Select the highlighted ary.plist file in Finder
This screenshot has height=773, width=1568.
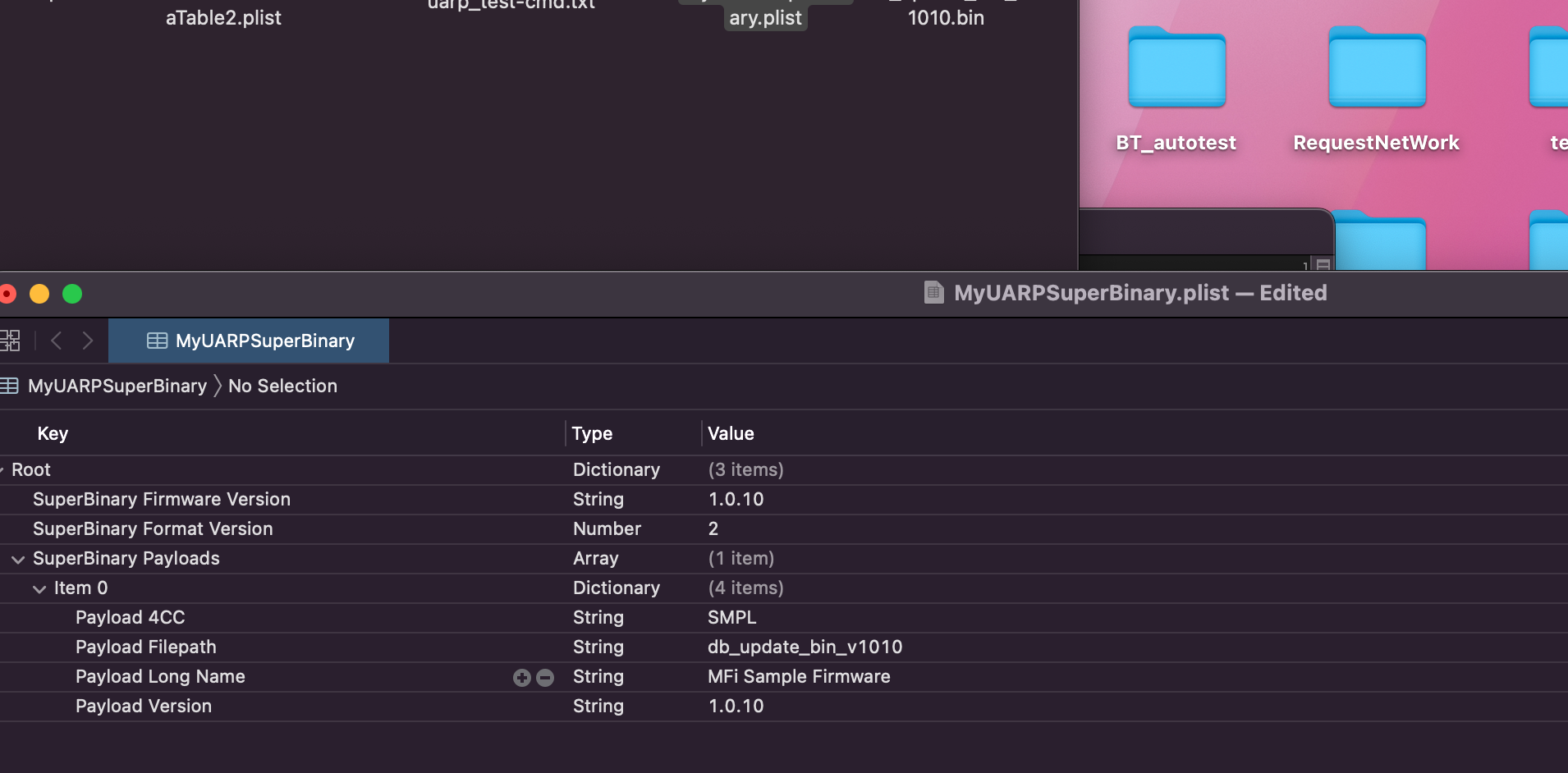pos(765,17)
